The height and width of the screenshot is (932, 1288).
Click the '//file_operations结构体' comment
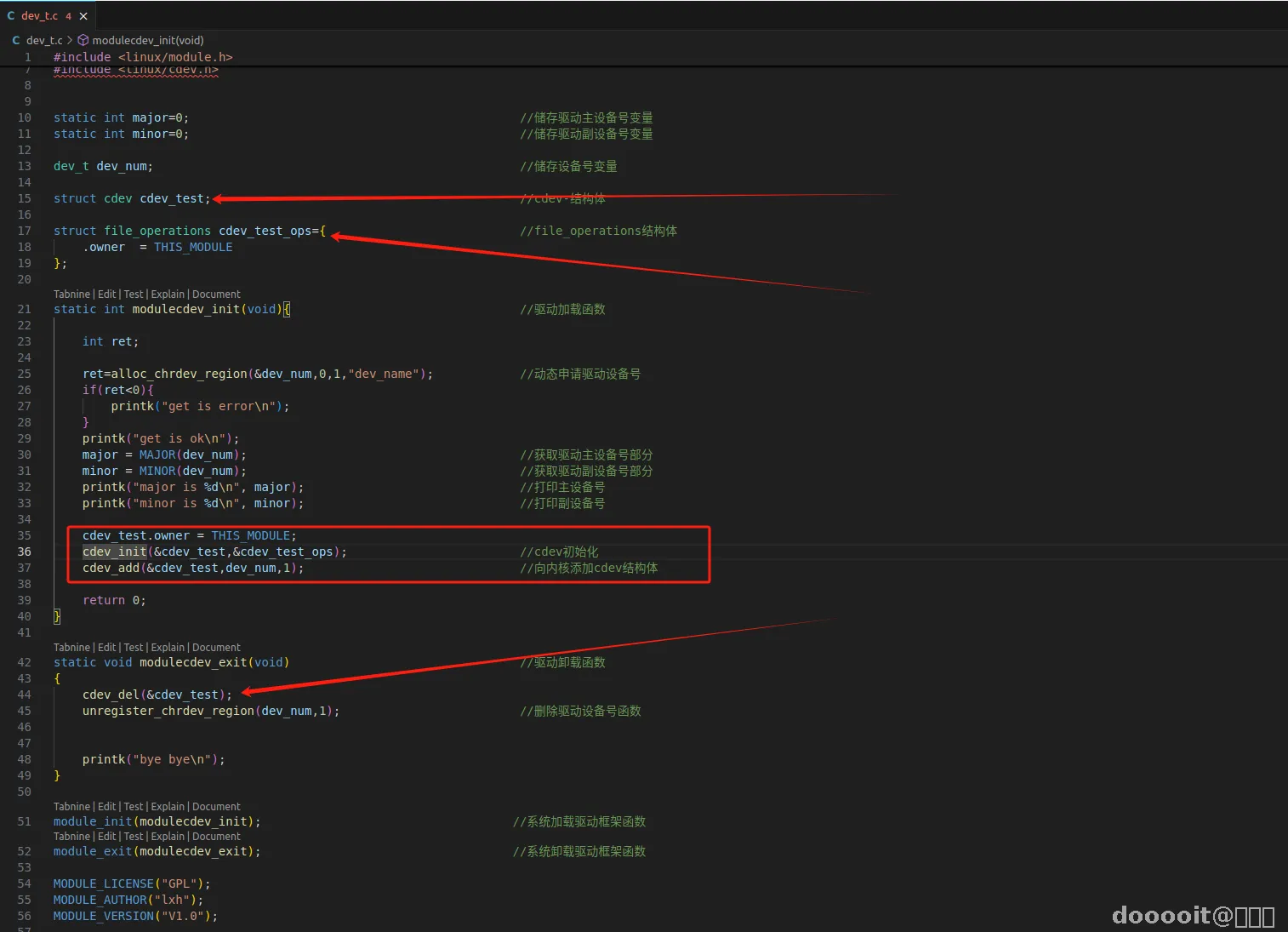tap(599, 231)
